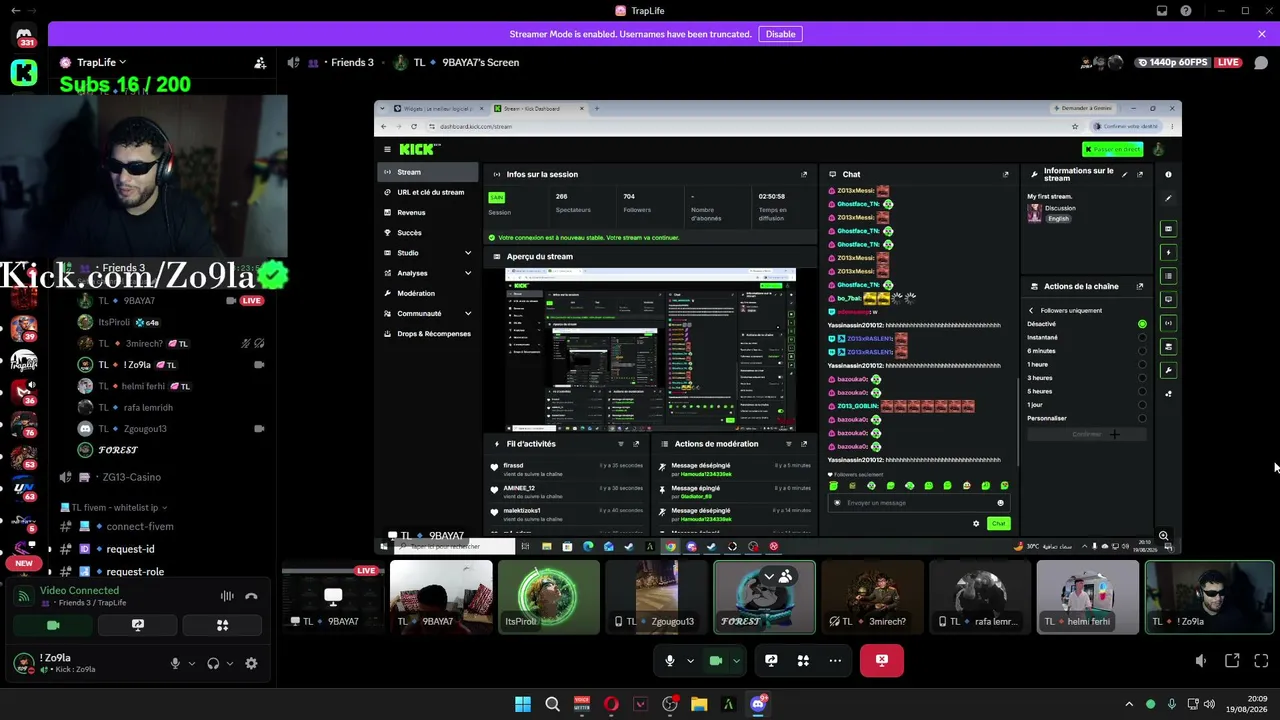Image resolution: width=1280 pixels, height=720 pixels.
Task: Open File Explorer from the taskbar
Action: pos(699,704)
